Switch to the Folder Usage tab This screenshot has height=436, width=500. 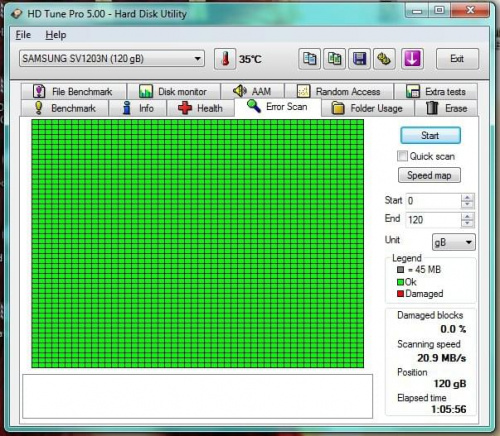tap(368, 108)
